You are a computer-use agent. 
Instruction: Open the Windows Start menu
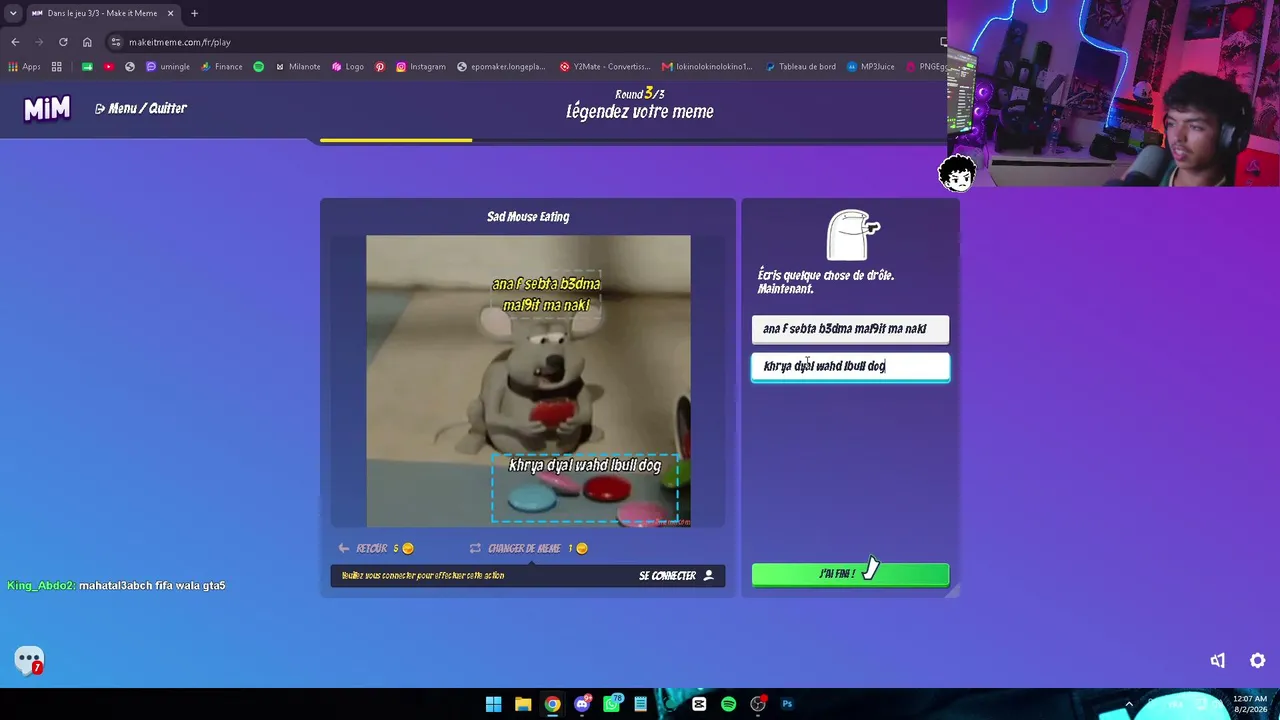coord(493,704)
